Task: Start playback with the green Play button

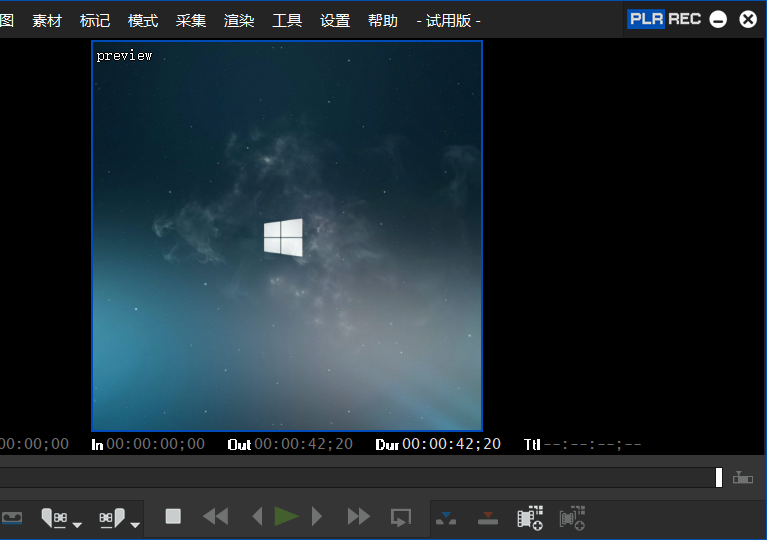Action: [x=287, y=517]
